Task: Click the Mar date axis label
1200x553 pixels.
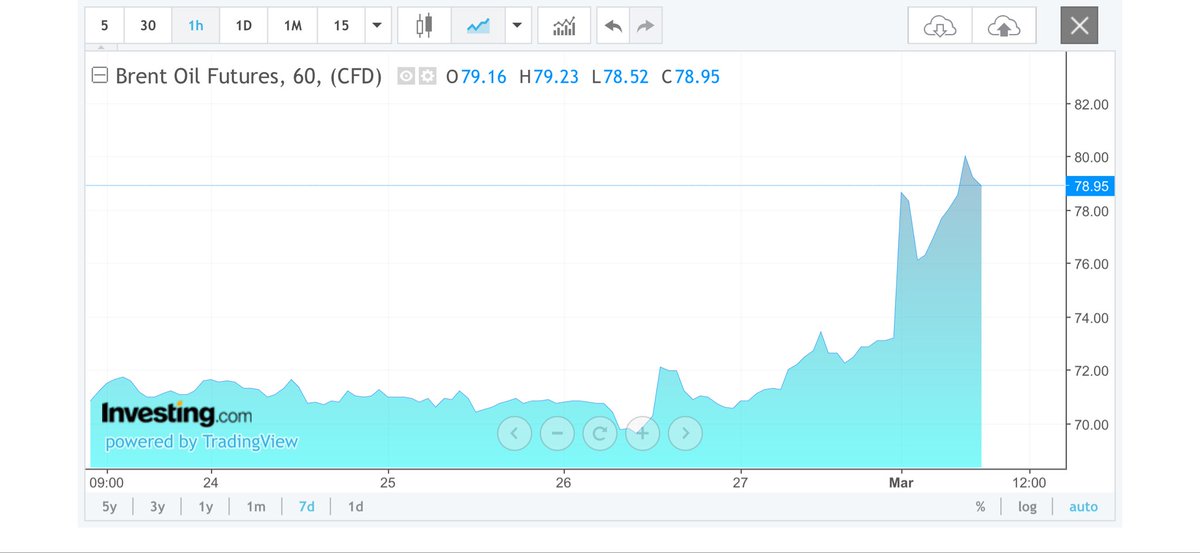Action: (901, 481)
